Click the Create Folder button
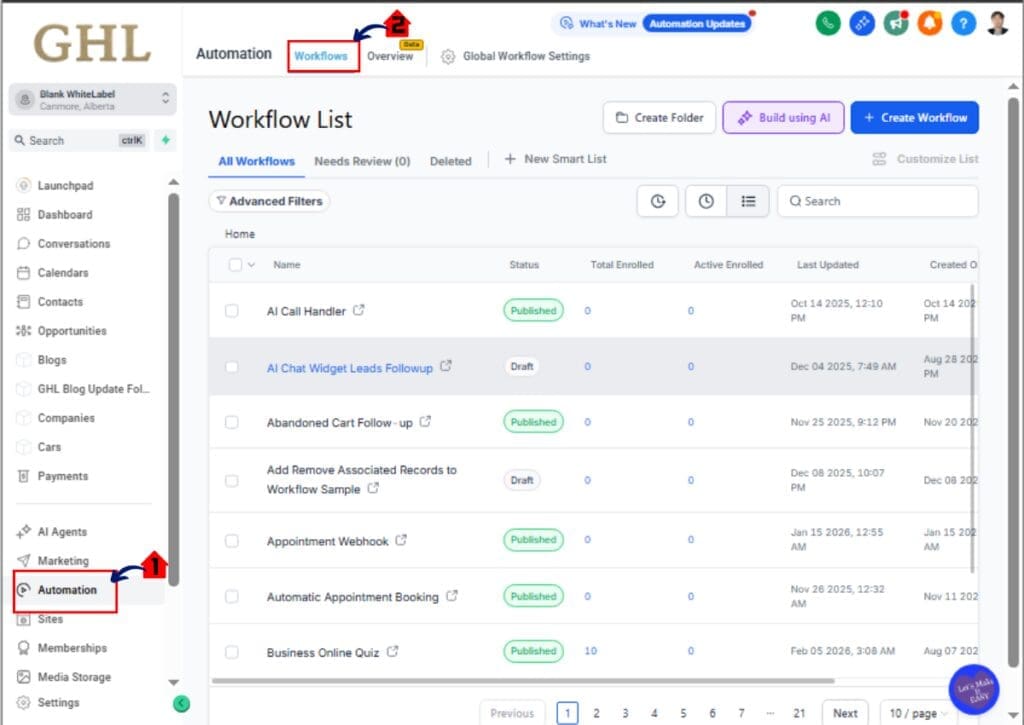 pyautogui.click(x=659, y=118)
